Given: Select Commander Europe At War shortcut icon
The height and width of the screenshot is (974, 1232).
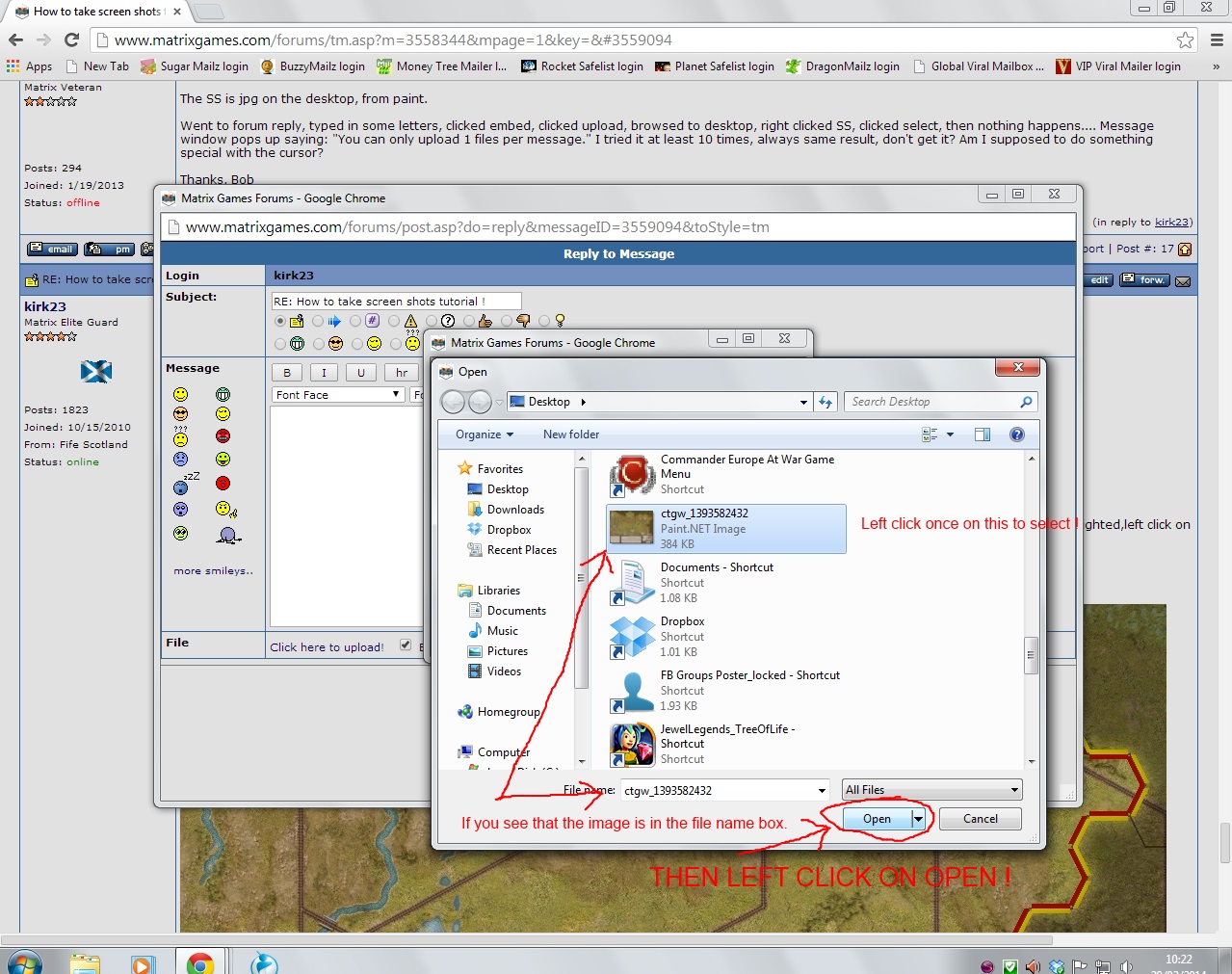Looking at the screenshot, I should (x=633, y=475).
